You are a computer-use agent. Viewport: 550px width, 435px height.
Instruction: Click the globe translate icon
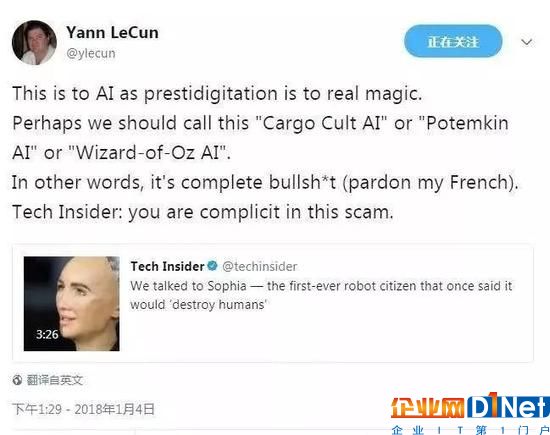click(x=17, y=380)
